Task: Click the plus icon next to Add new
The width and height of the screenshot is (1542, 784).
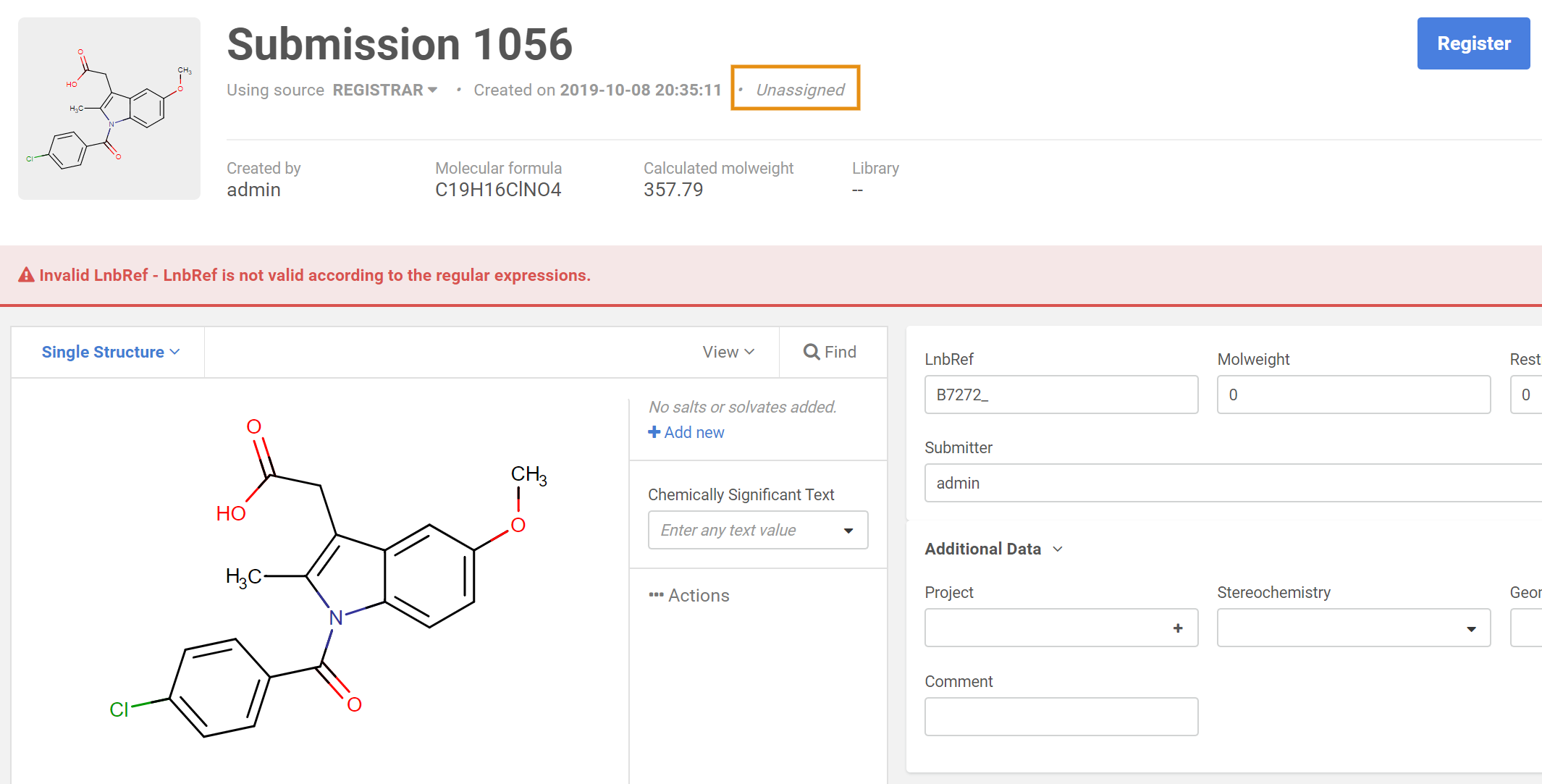Action: tap(654, 432)
